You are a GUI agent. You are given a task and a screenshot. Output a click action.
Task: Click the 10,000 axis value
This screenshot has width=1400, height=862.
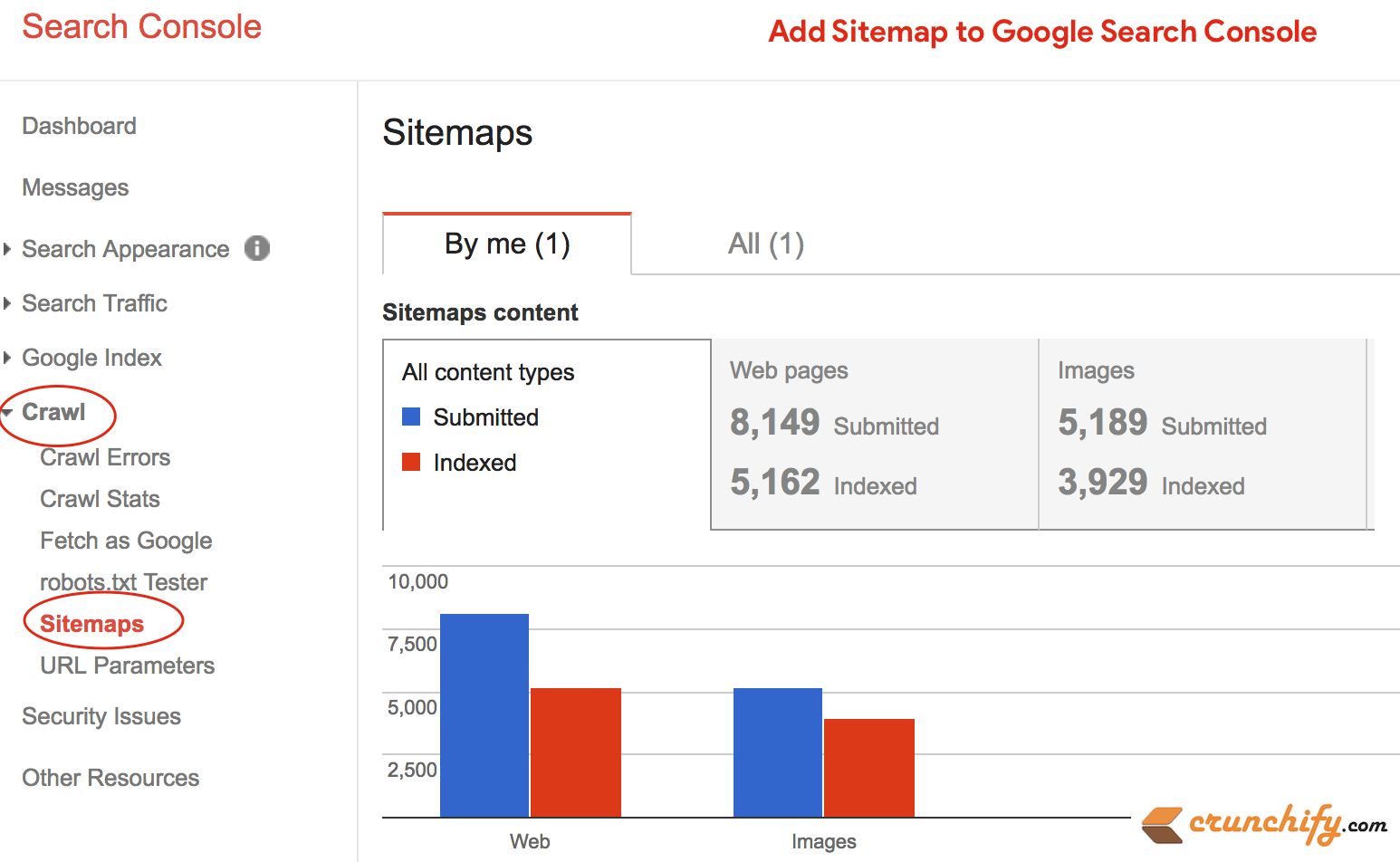418,582
